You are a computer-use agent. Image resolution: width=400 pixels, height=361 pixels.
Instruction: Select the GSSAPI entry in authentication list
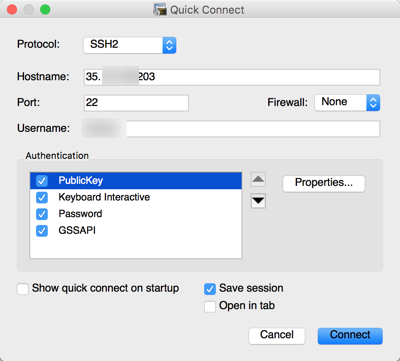[x=136, y=231]
